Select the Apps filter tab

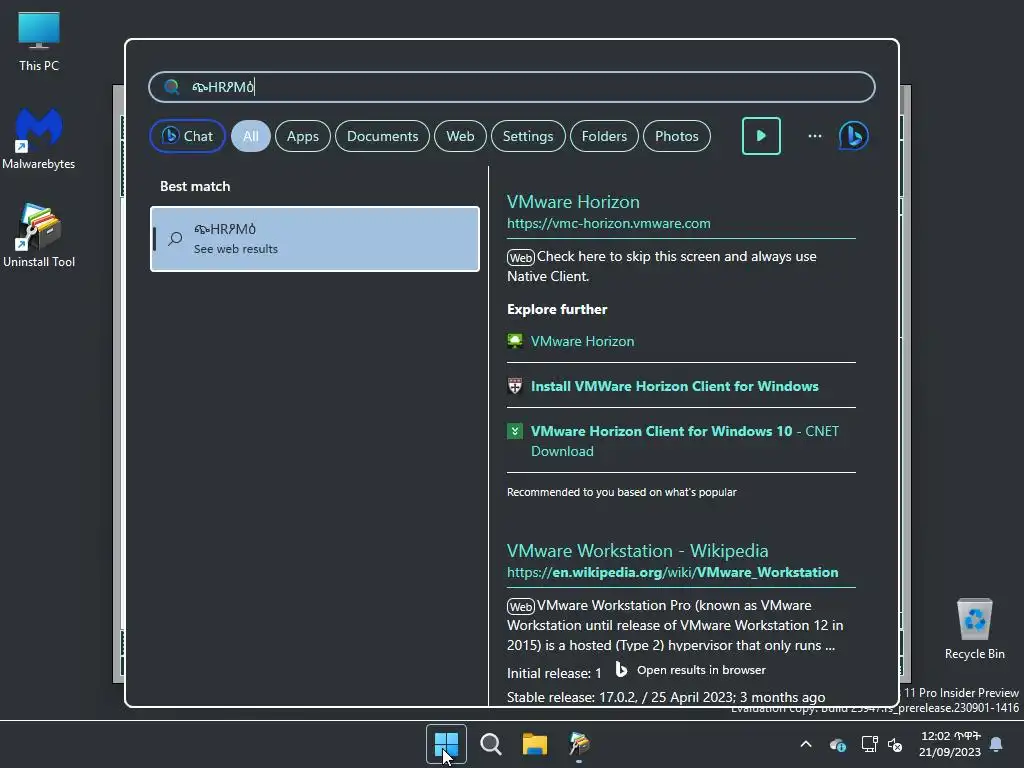pos(302,136)
